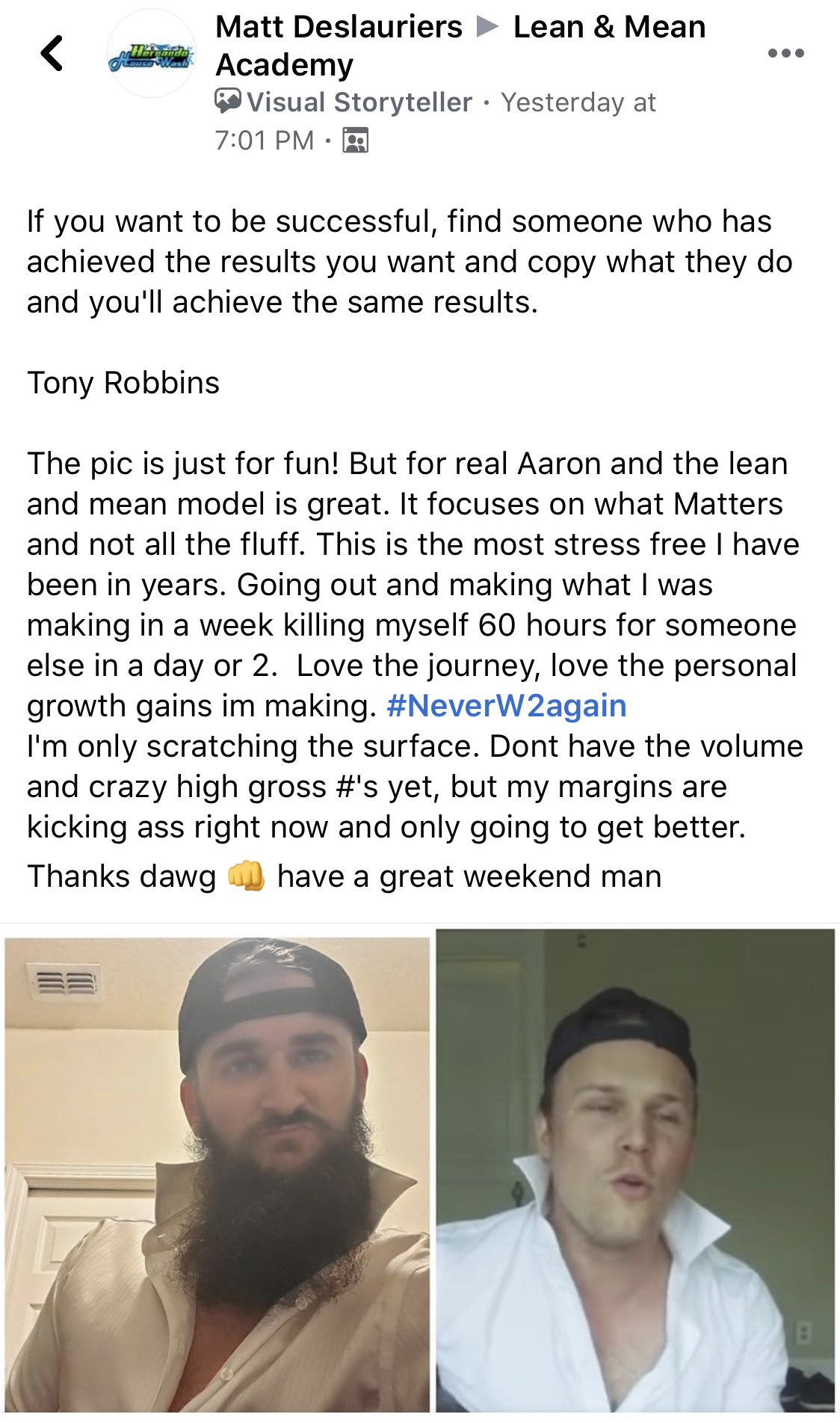840x1423 pixels.
Task: Tap the 7:01 PM post timestamp
Action: point(264,140)
